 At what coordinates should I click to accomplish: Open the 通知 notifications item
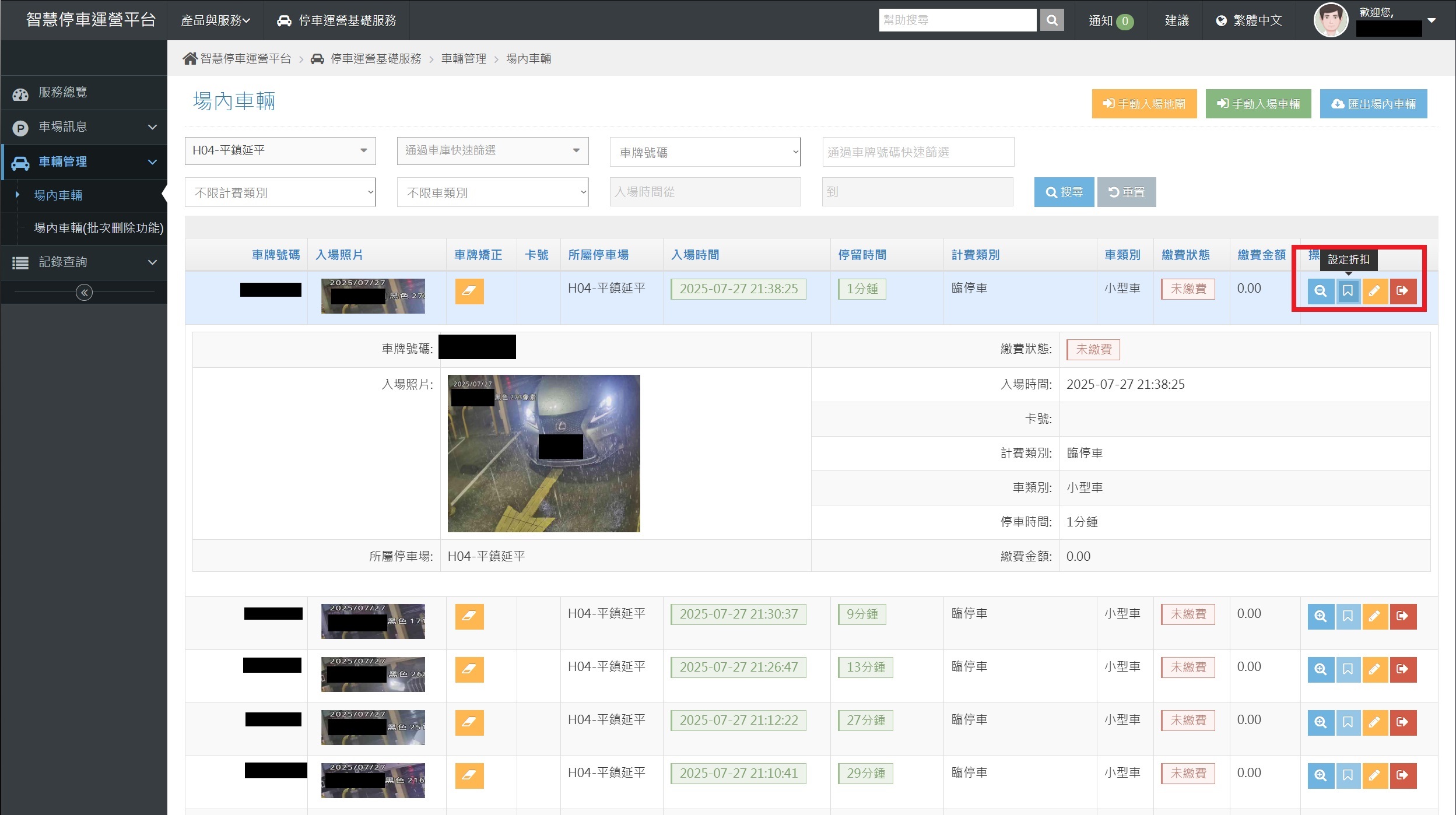coord(1111,20)
